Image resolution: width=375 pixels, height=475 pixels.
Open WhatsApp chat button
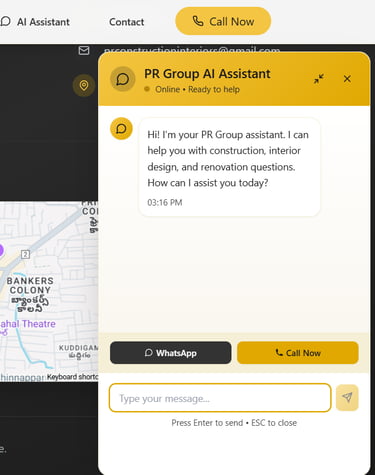point(171,353)
